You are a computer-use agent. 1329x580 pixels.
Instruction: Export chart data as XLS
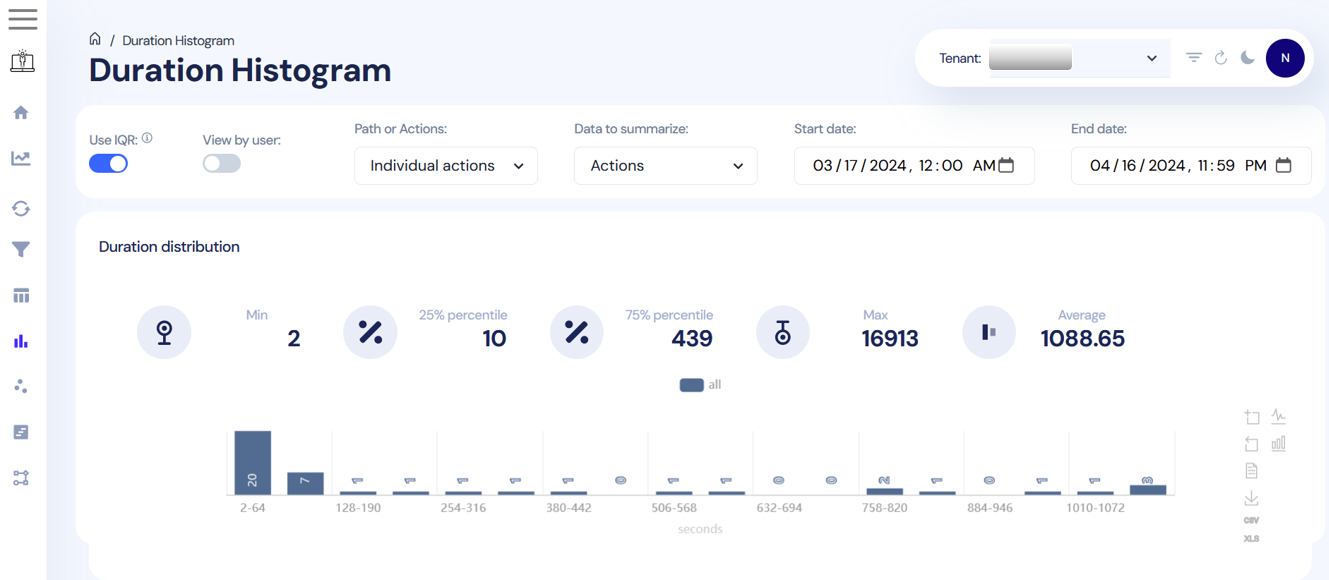[1252, 538]
